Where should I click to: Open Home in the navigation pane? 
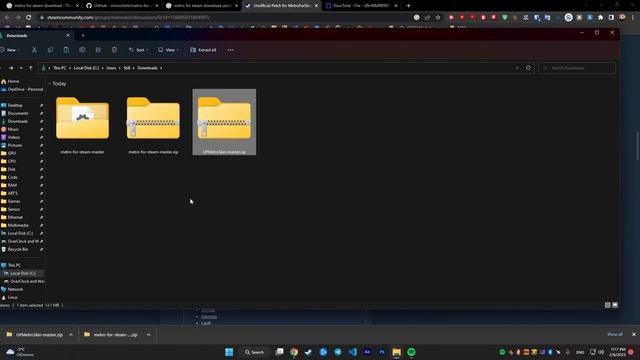[x=13, y=81]
